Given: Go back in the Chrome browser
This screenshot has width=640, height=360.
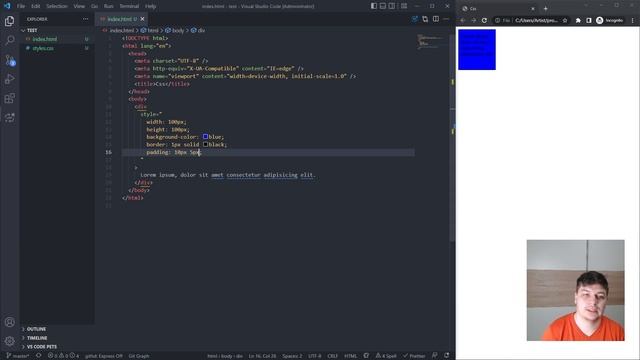Looking at the screenshot, I should pos(463,20).
